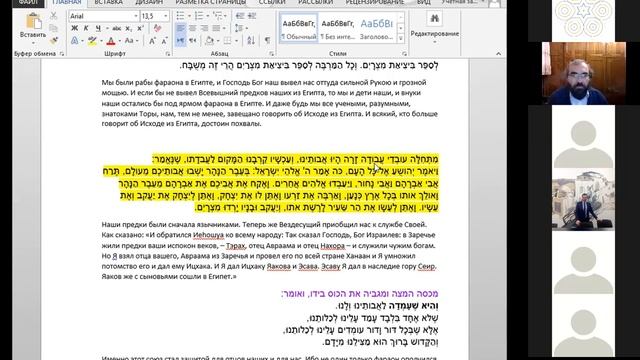The height and width of the screenshot is (360, 640).
Task: Align text left
Action: pyautogui.click(x=180, y=28)
